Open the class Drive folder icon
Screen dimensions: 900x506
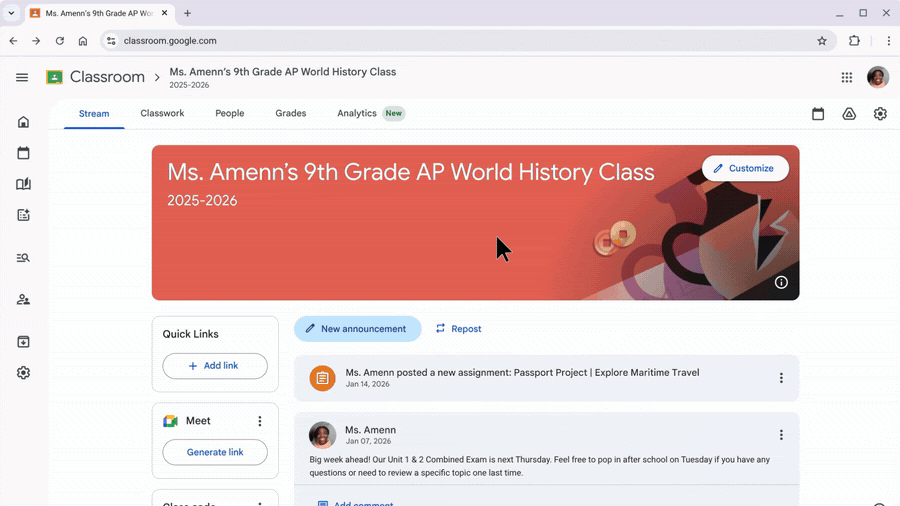[849, 114]
